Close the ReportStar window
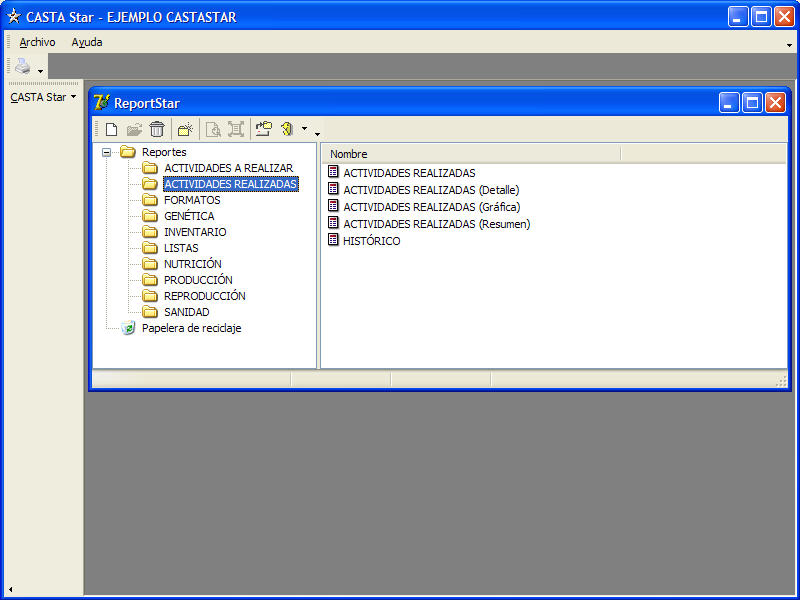 (x=776, y=103)
